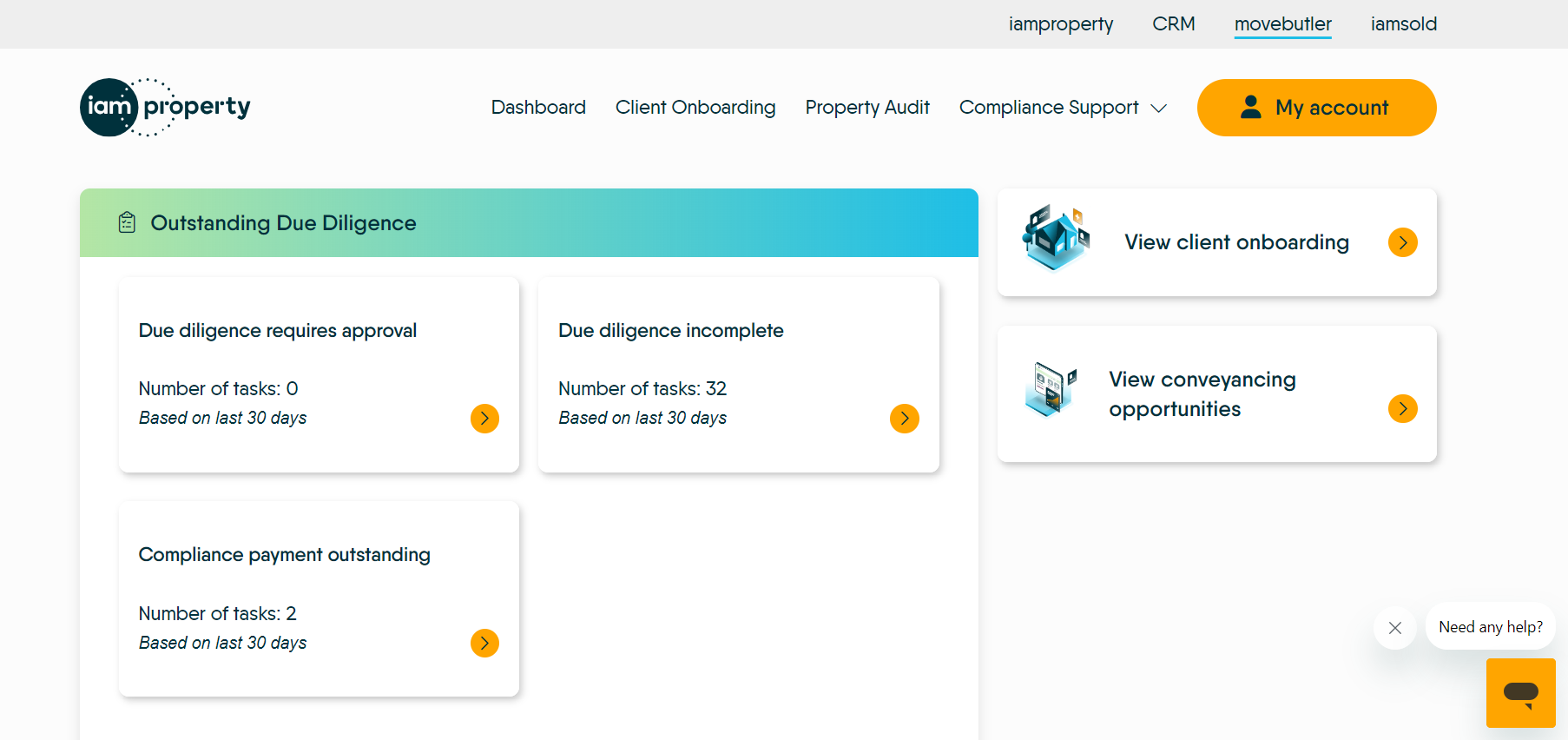Open arrow on Compliance payment outstanding card
This screenshot has width=1568, height=740.
tap(484, 643)
